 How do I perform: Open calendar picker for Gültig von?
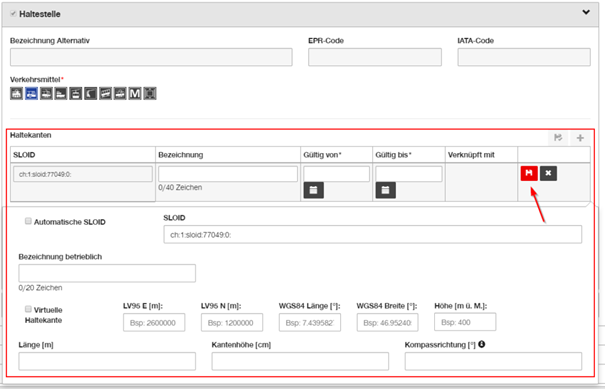click(x=313, y=190)
